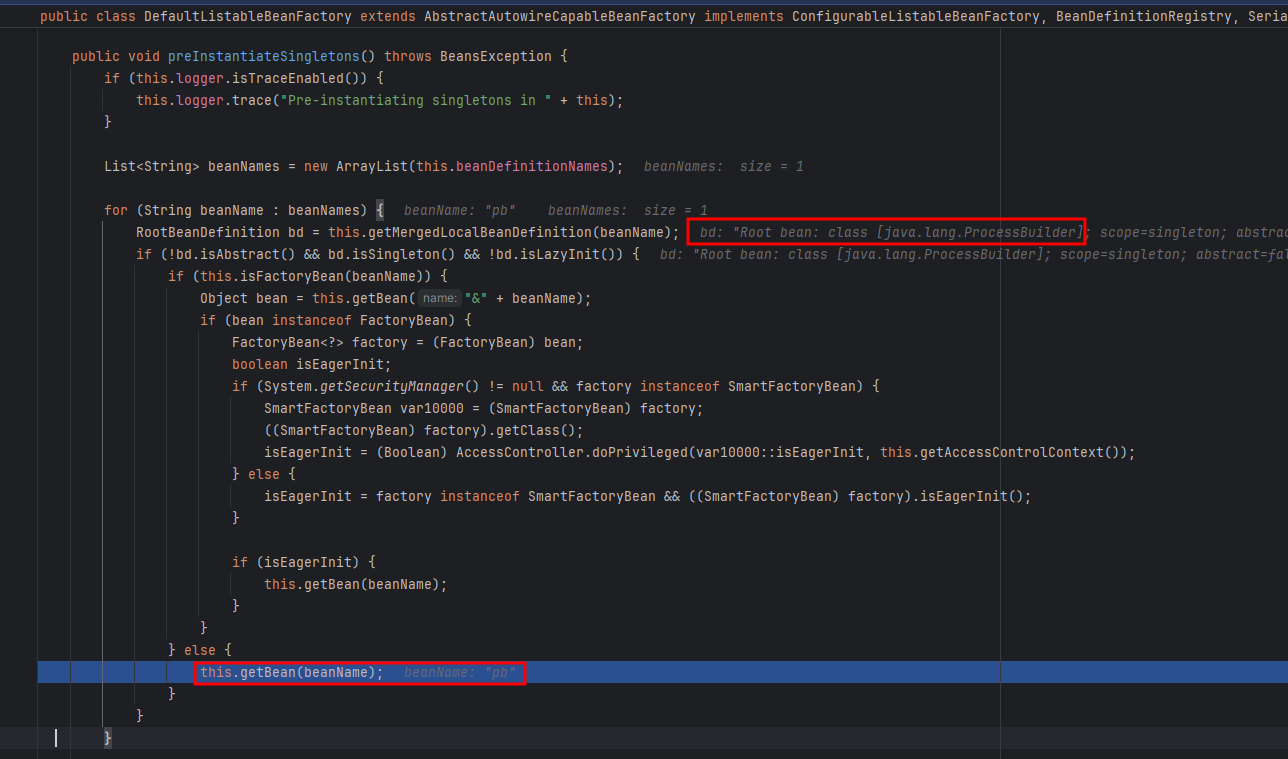Viewport: 1288px width, 759px height.
Task: Click the 'boolean isEagerInit;' declaration line
Action: 312,364
